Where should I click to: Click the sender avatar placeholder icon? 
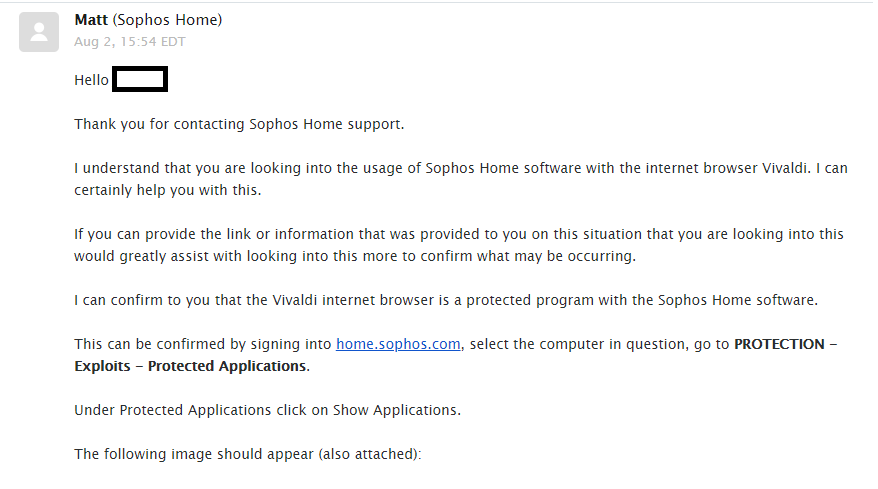[39, 31]
